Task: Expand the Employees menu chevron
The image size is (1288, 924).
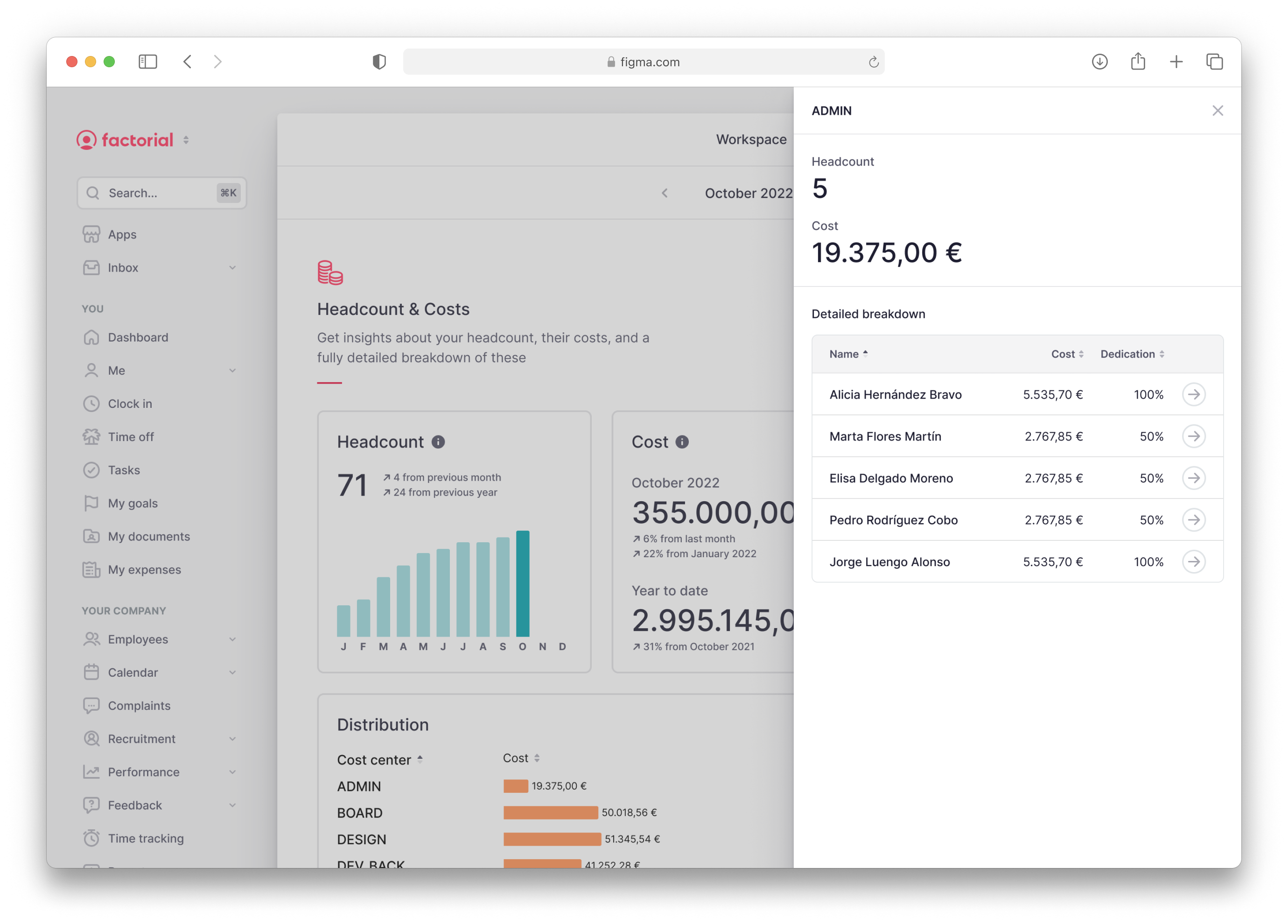Action: tap(232, 639)
